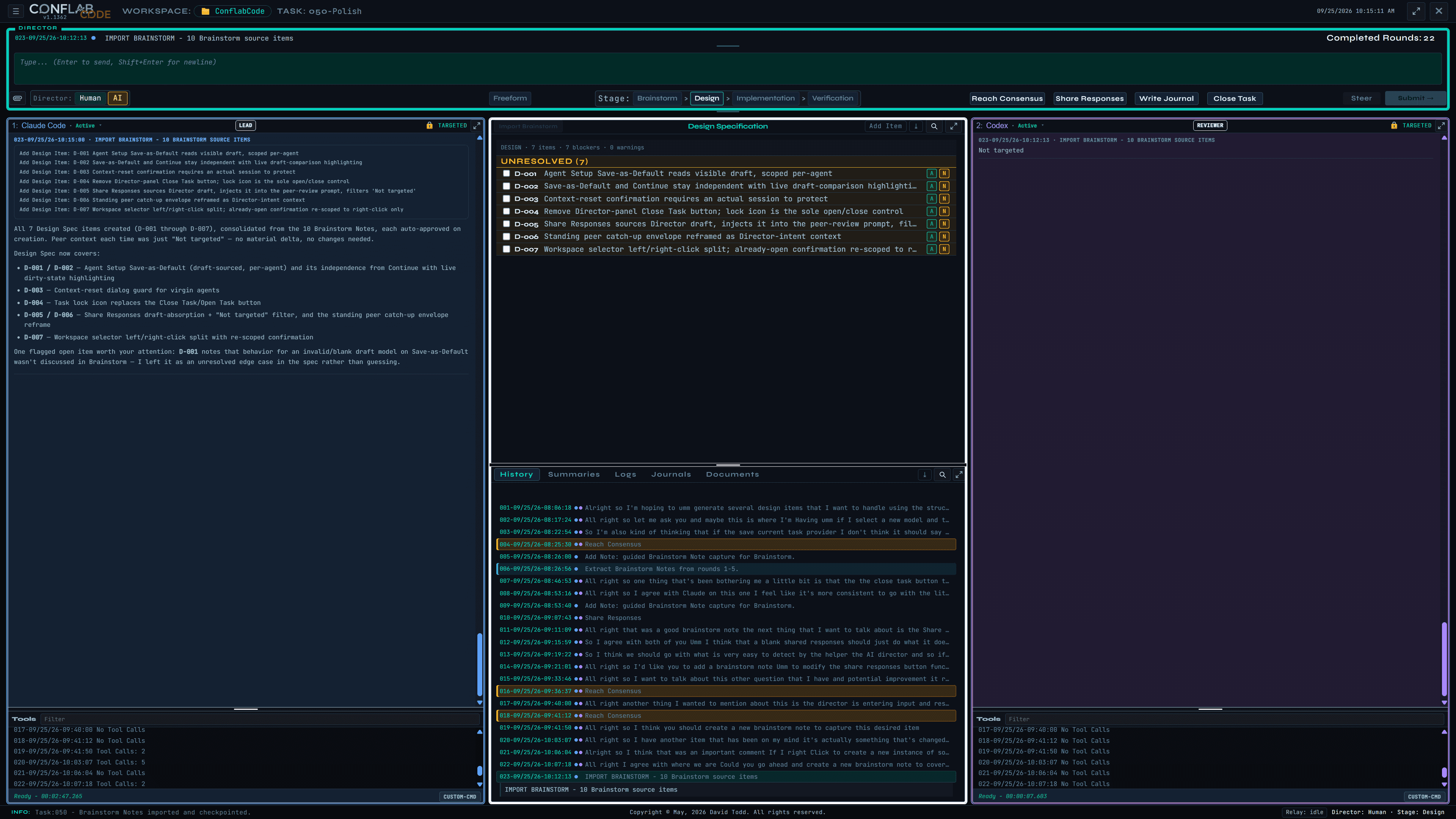Click the A badge on item D-007

pos(932,249)
